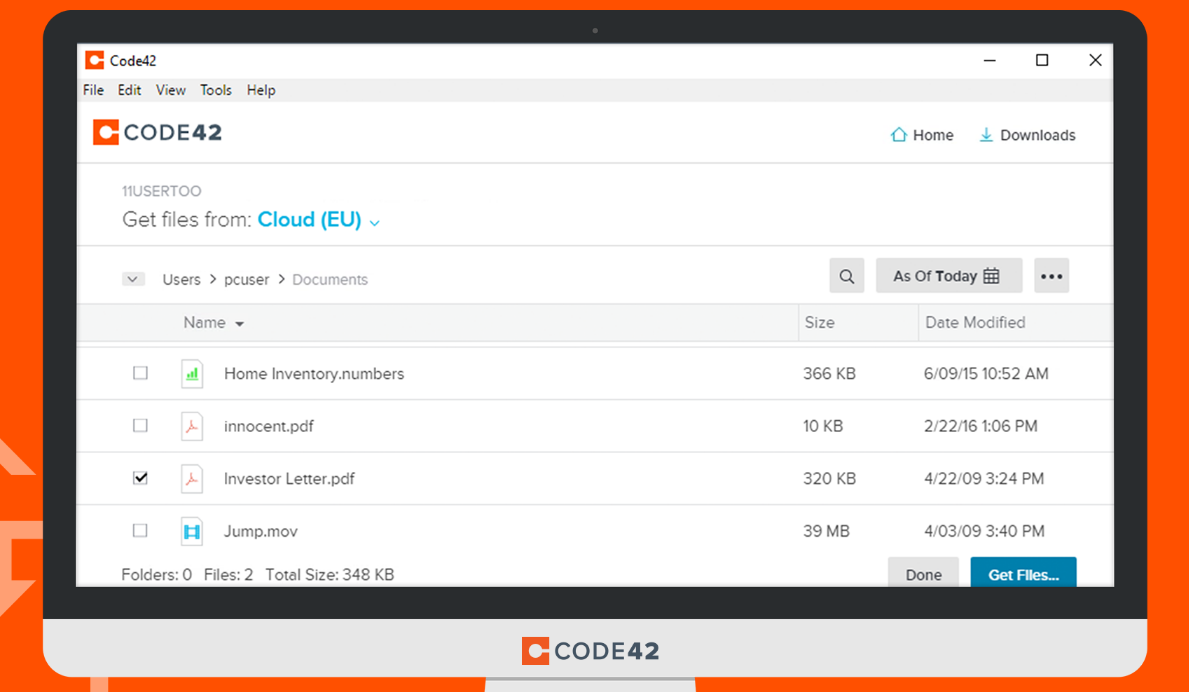Click the search magnifier icon
1189x692 pixels.
[x=846, y=275]
